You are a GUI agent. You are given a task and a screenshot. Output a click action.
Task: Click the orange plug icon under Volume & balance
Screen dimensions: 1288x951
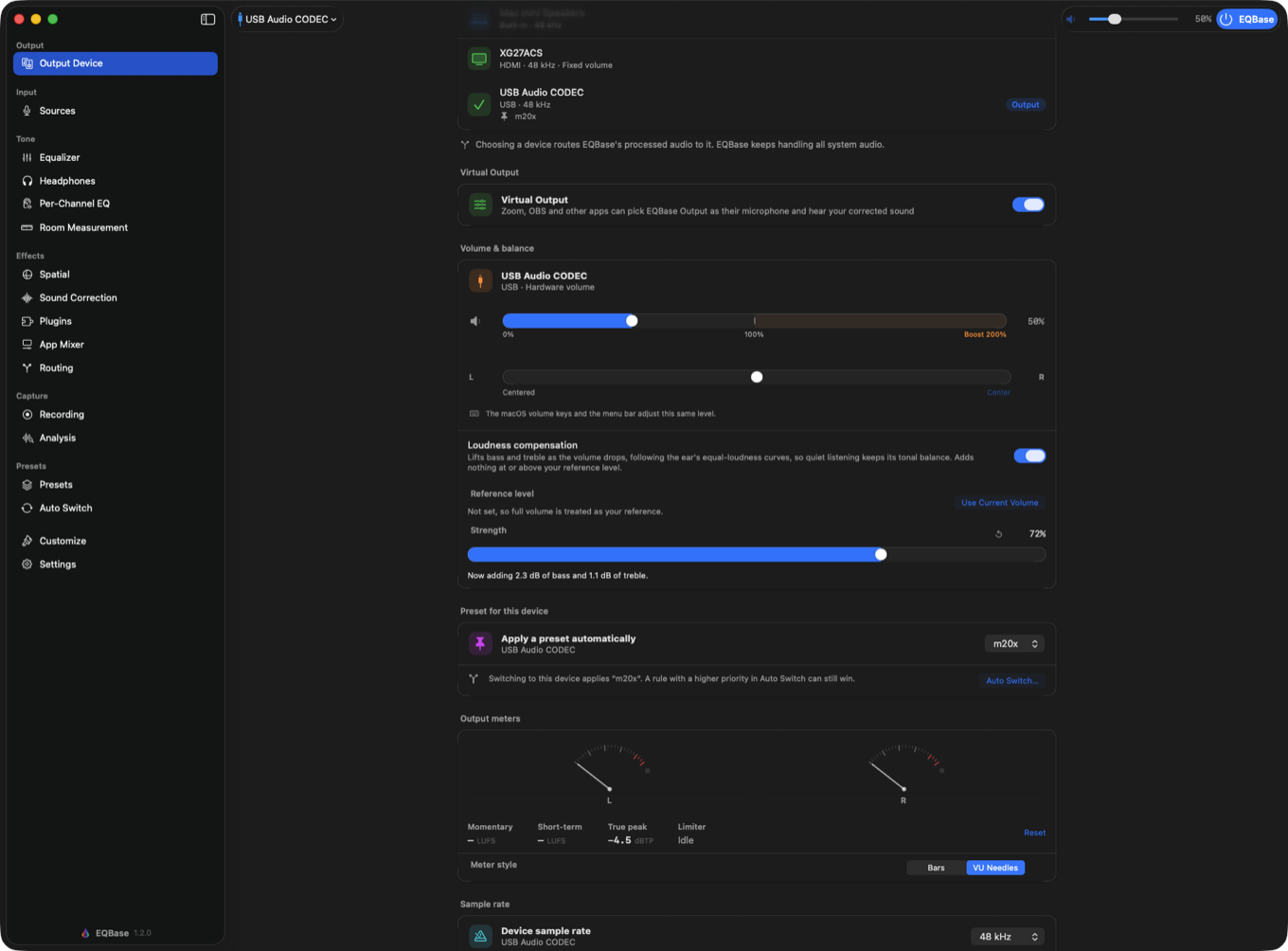(480, 280)
